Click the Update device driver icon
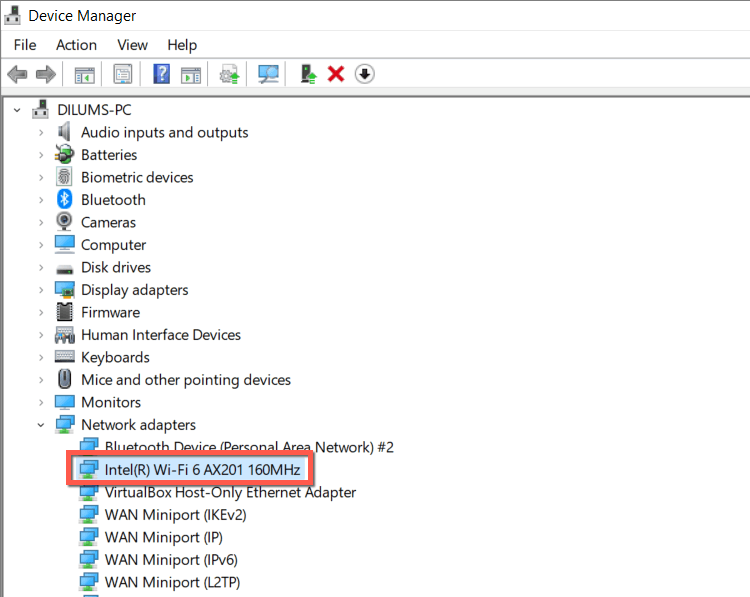 [x=229, y=74]
